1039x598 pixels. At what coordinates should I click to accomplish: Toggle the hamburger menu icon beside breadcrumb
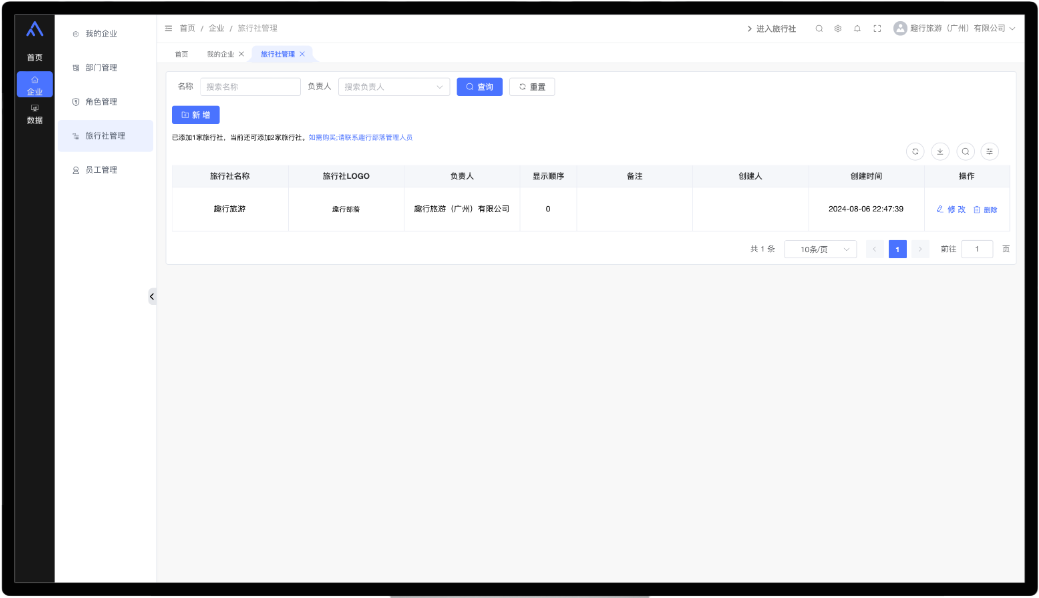[x=168, y=28]
